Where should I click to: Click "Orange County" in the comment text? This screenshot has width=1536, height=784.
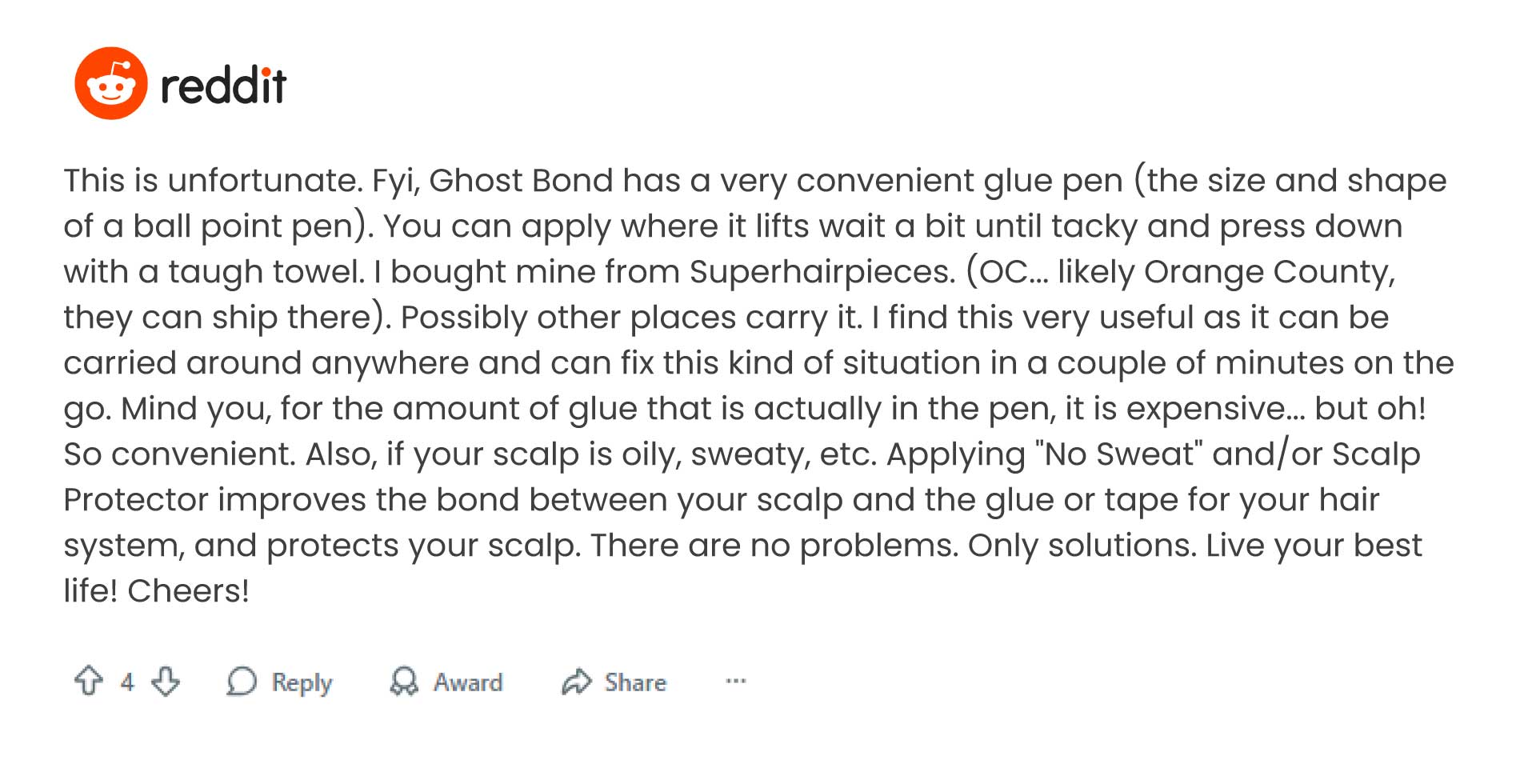point(1269,272)
